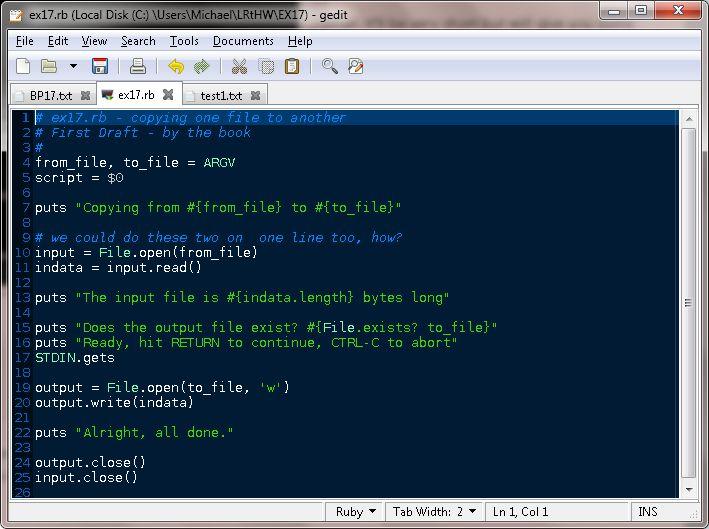Click the gedit icon in the title bar

[x=16, y=15]
